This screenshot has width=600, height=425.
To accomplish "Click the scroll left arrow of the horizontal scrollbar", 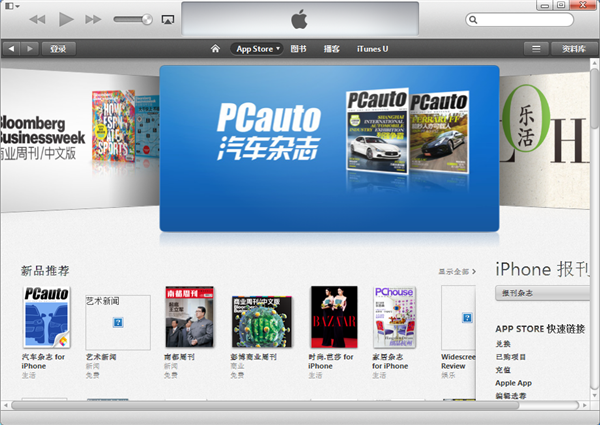I will (x=5, y=405).
